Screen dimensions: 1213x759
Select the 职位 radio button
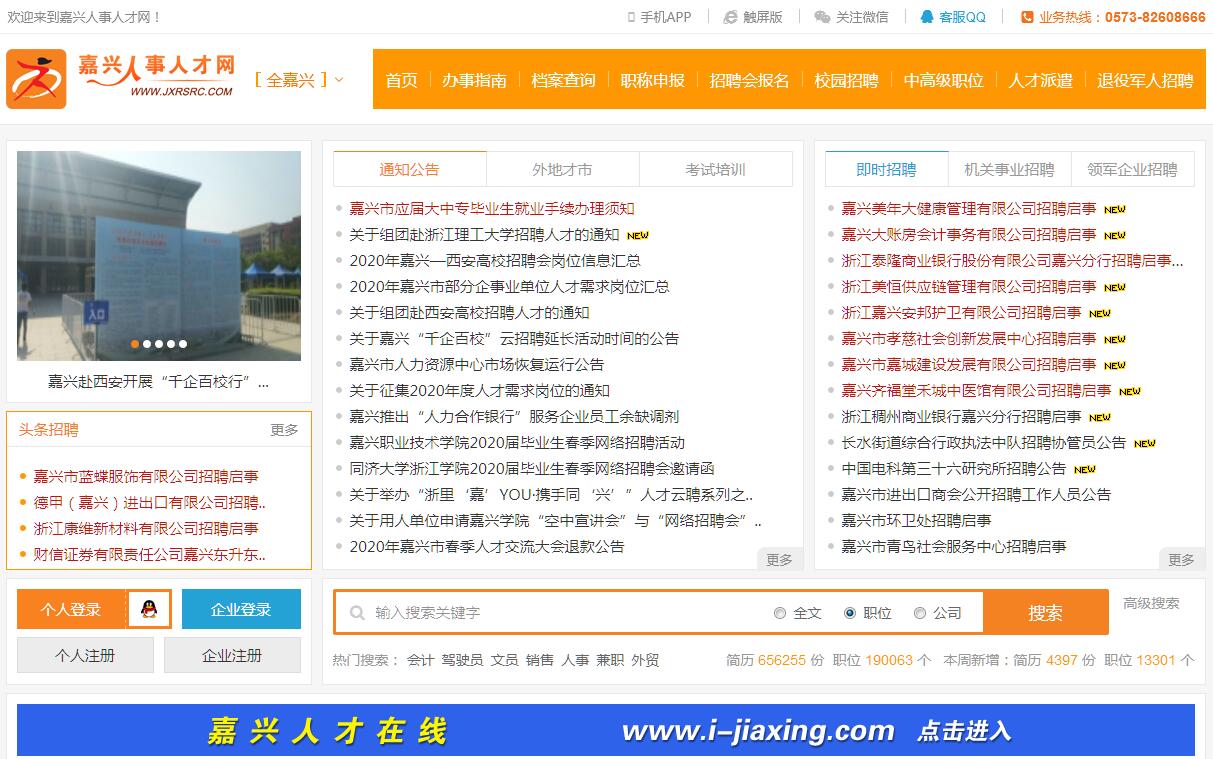850,613
